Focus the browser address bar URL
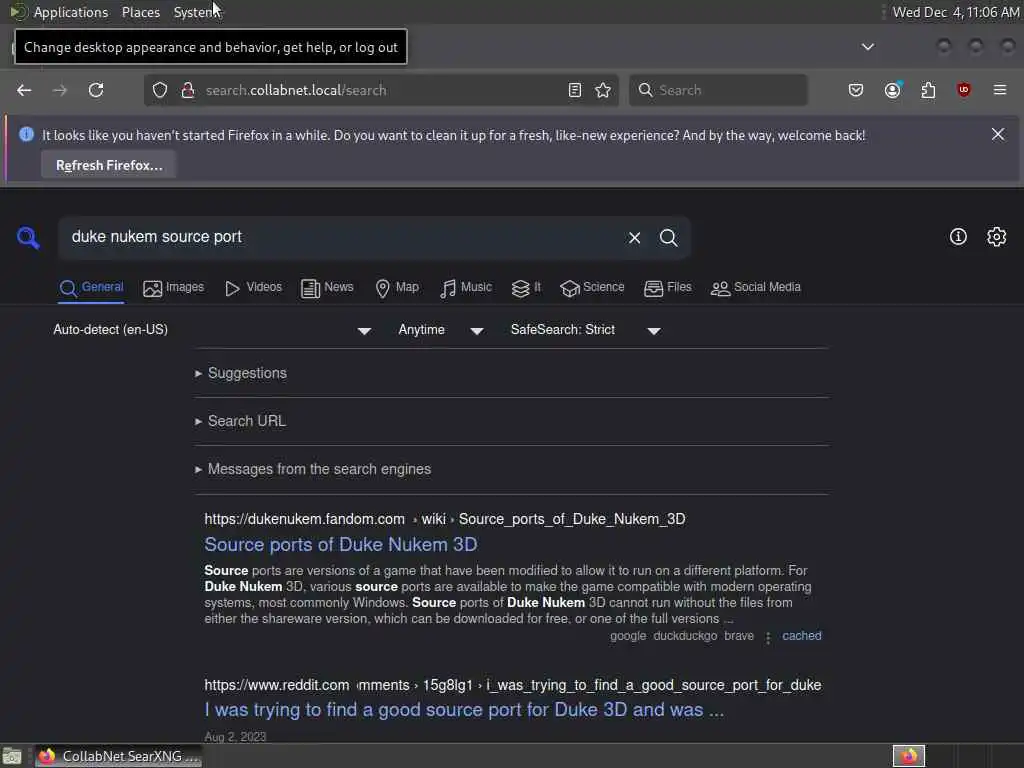 point(382,90)
